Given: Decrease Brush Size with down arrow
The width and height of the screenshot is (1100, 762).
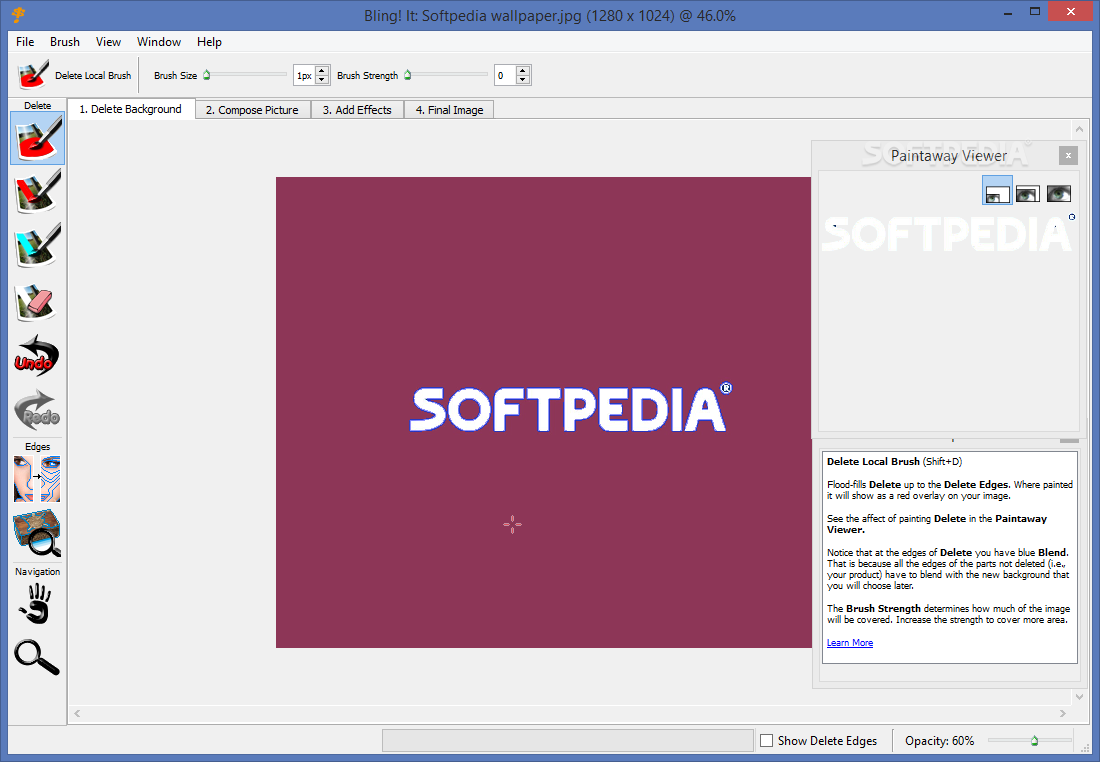Looking at the screenshot, I should (x=322, y=80).
